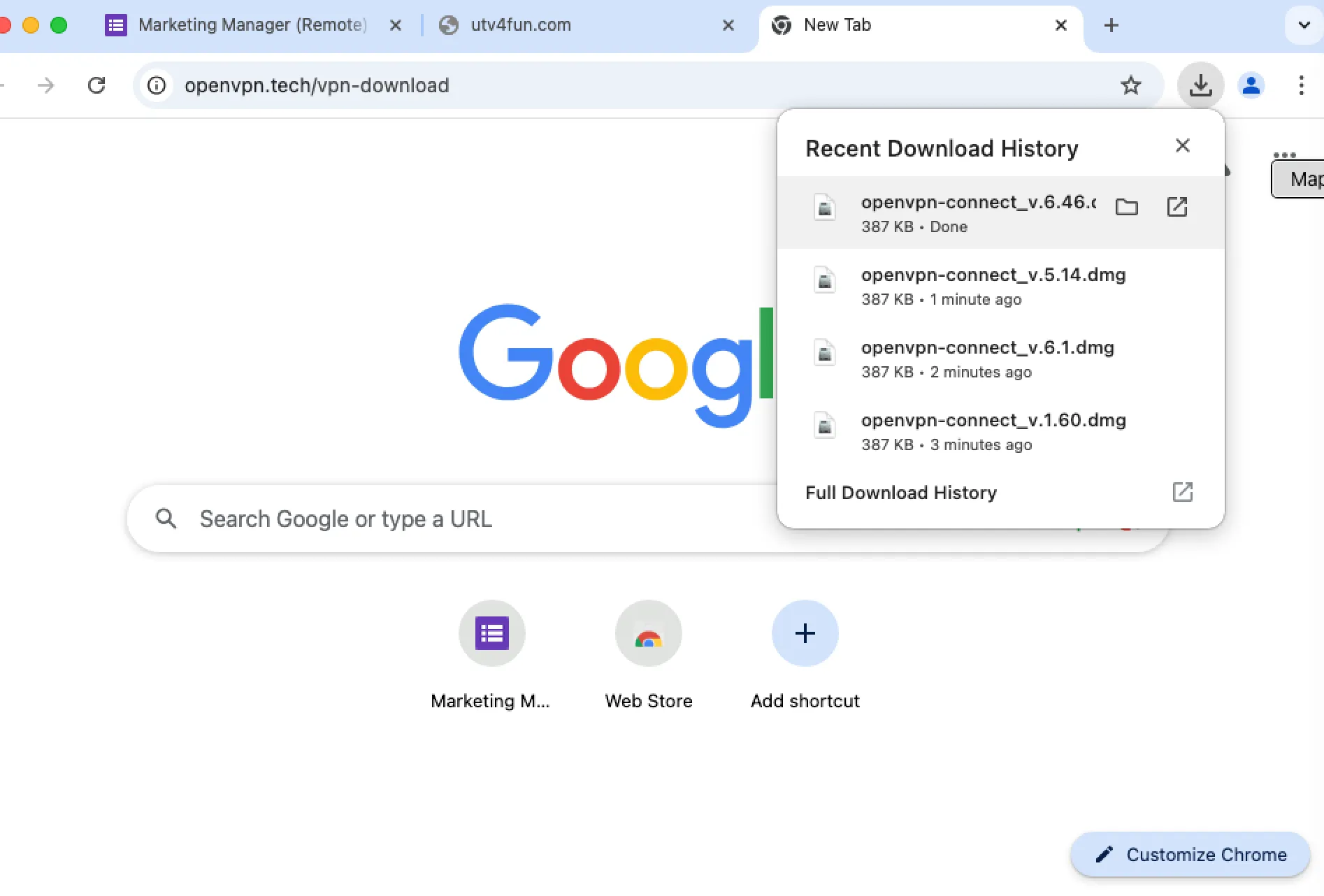Open the Web Store shortcut

pos(648,634)
